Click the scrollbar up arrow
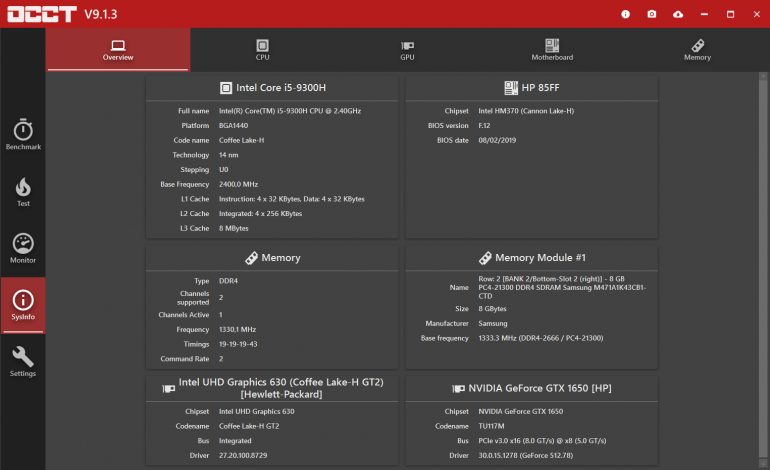 [763, 76]
